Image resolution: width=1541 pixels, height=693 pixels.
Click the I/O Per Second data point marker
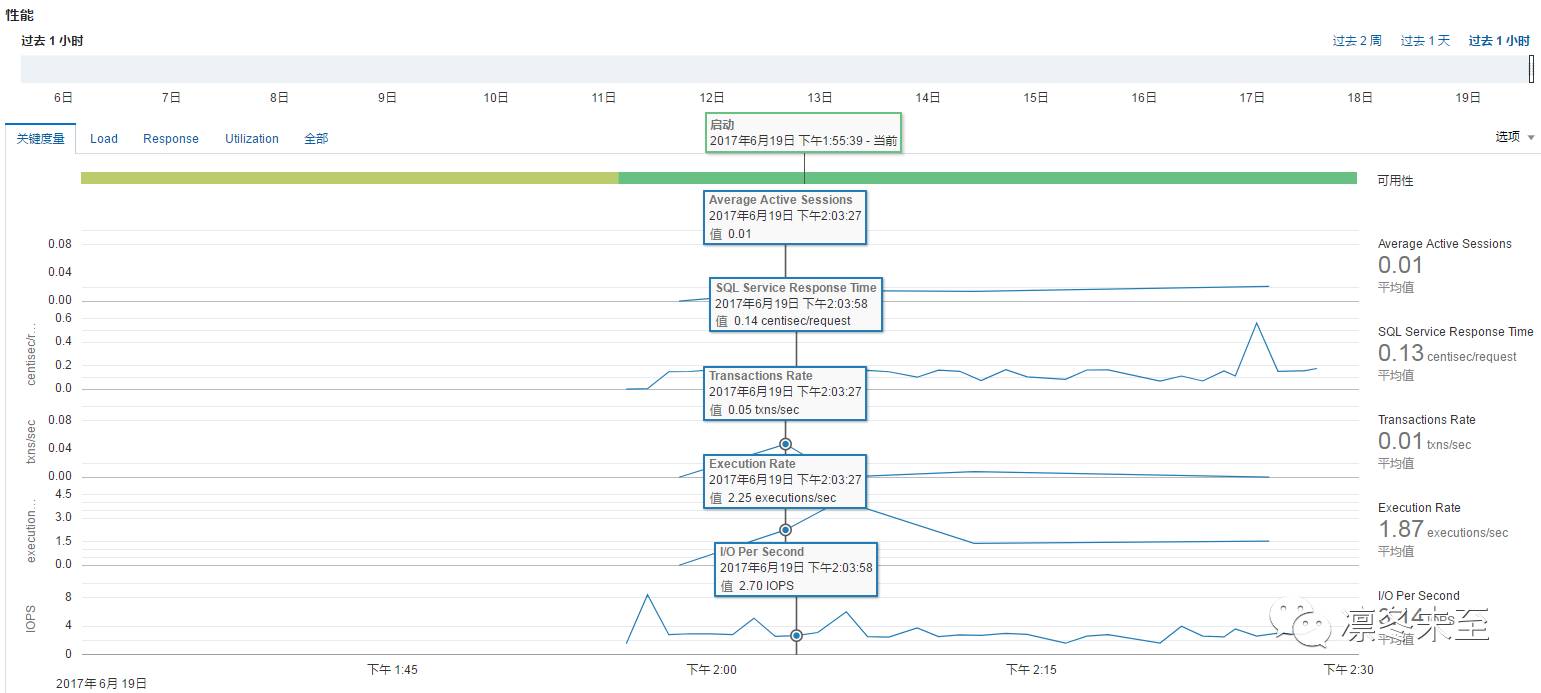[x=796, y=635]
